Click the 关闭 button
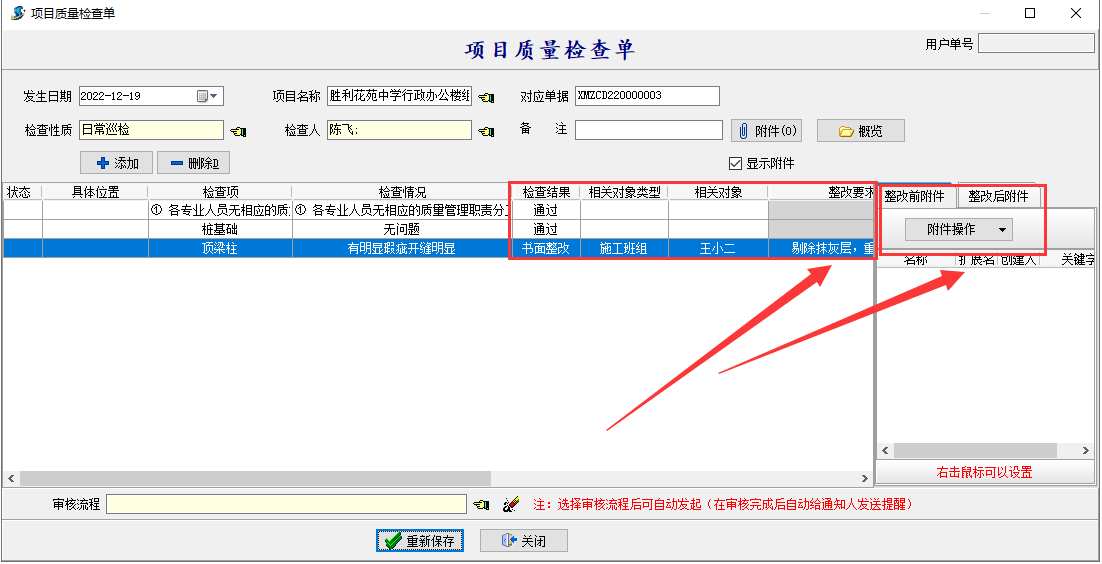Viewport: 1102px width, 564px height. pyautogui.click(x=524, y=541)
